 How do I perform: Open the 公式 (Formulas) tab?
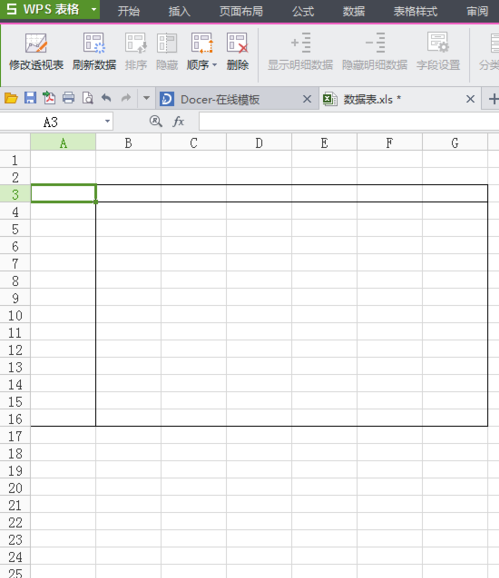(303, 11)
